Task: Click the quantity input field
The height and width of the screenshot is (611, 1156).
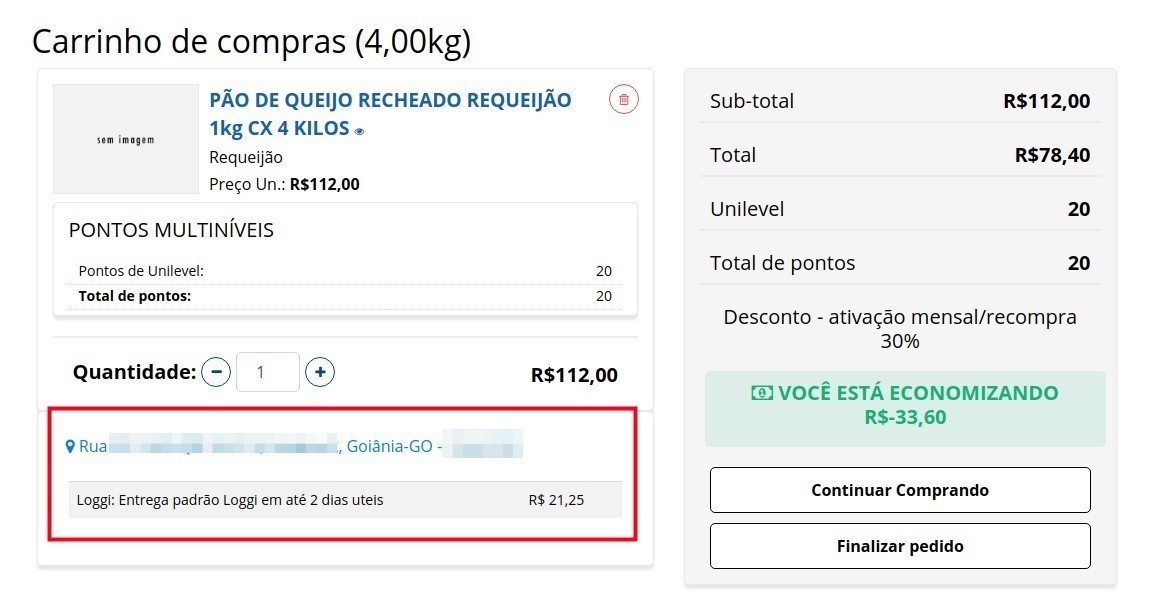Action: click(x=268, y=373)
